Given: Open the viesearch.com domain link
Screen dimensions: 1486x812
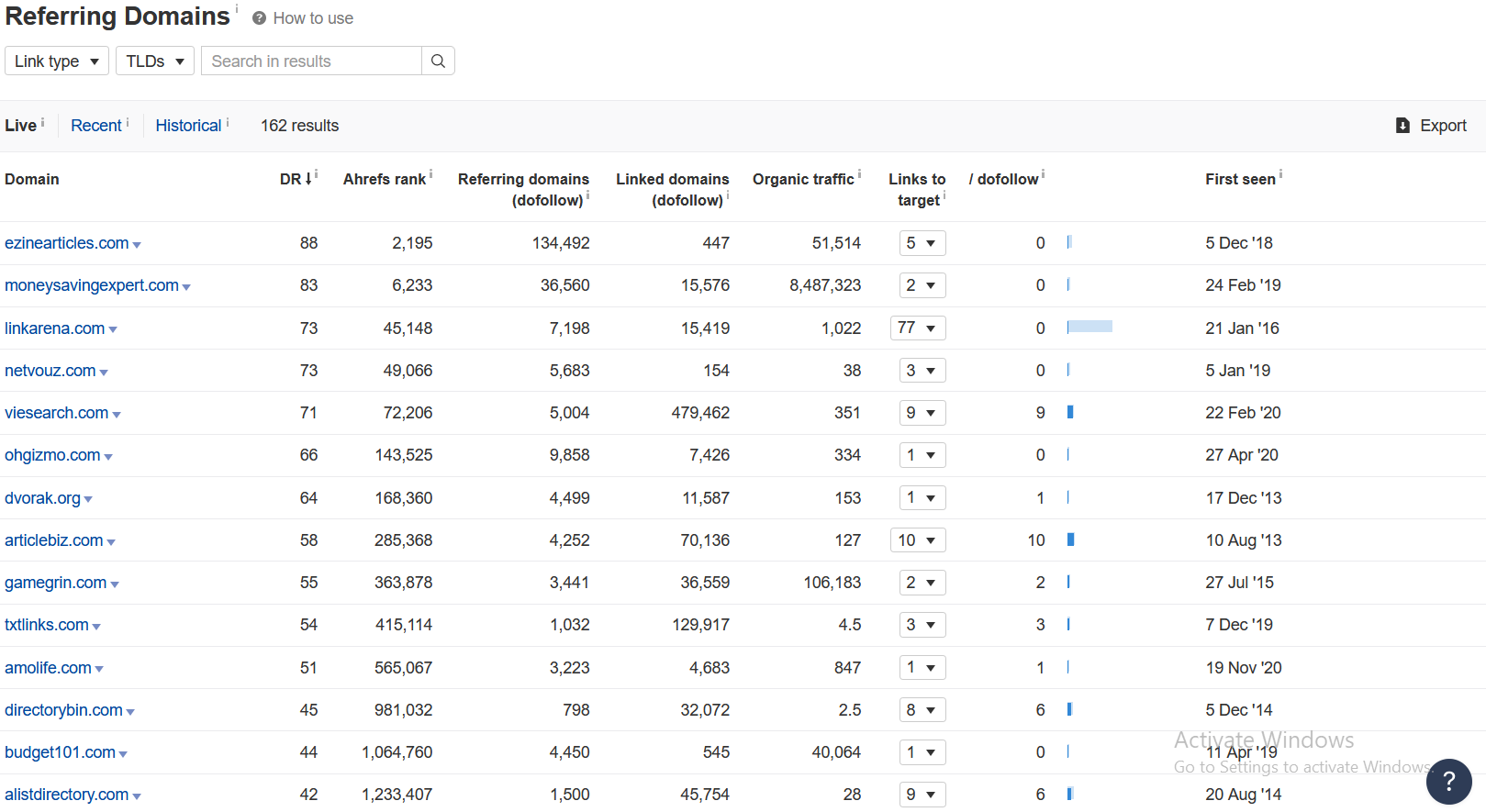Looking at the screenshot, I should pyautogui.click(x=57, y=413).
